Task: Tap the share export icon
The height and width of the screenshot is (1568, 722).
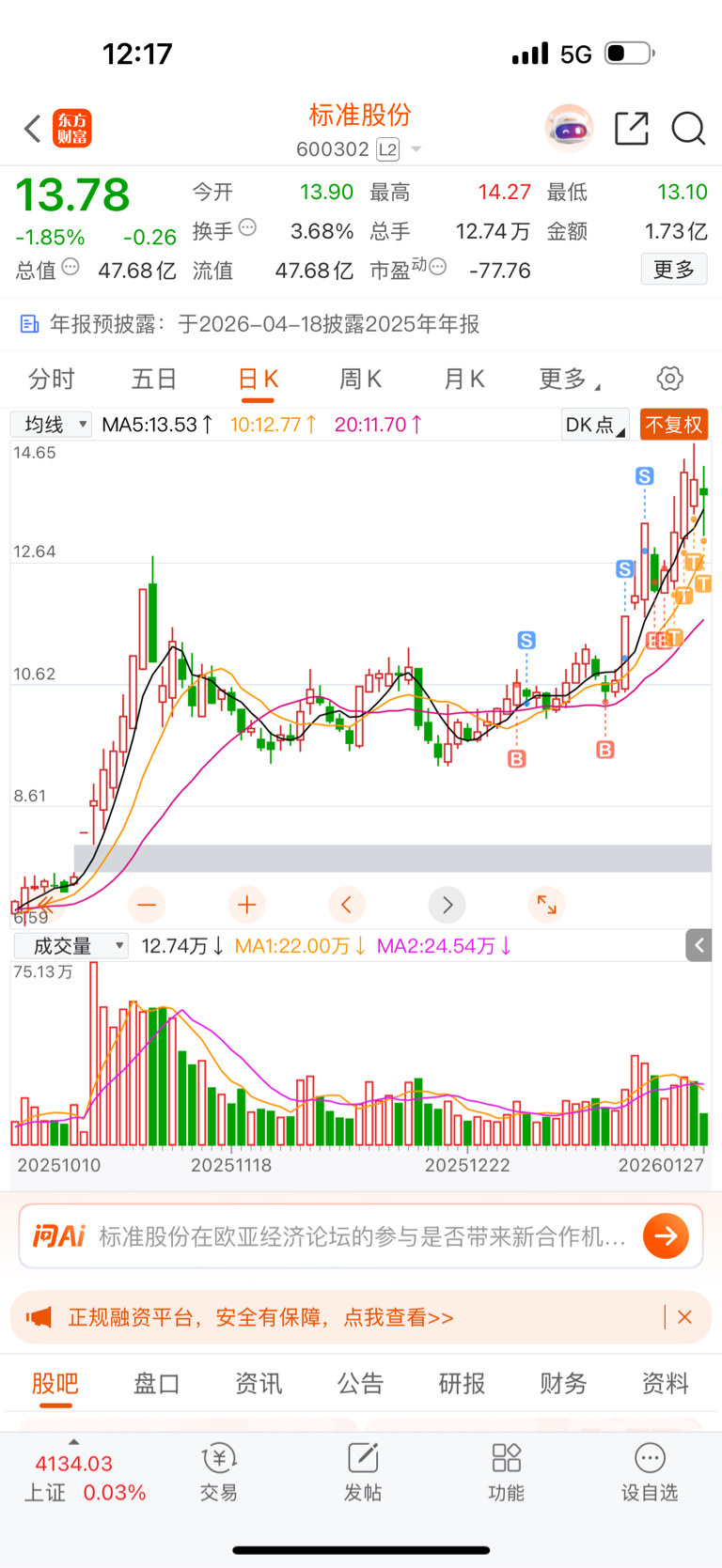Action: tap(632, 129)
